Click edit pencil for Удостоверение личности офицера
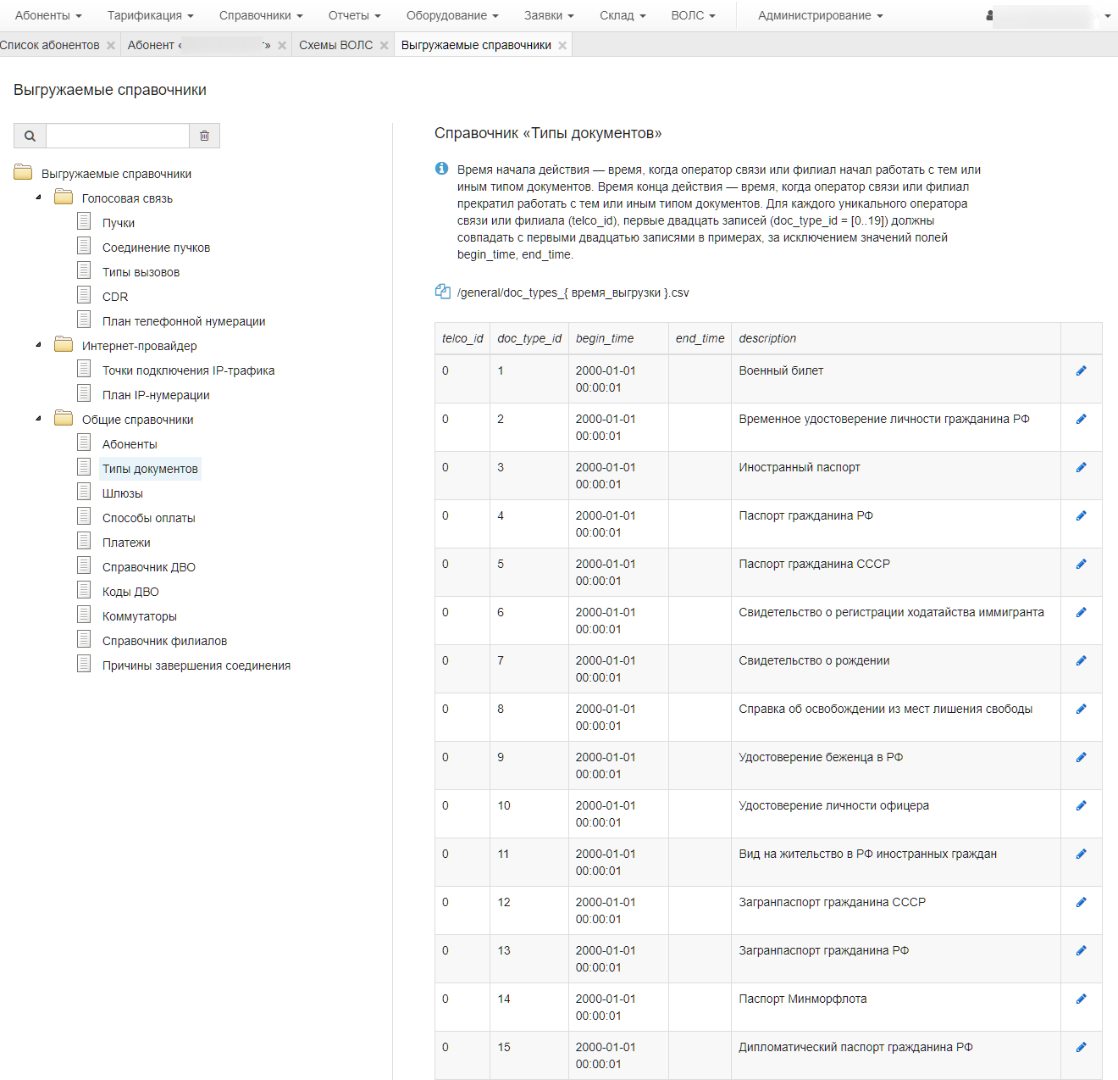Viewport: 1118px width, 1080px height. pyautogui.click(x=1081, y=806)
